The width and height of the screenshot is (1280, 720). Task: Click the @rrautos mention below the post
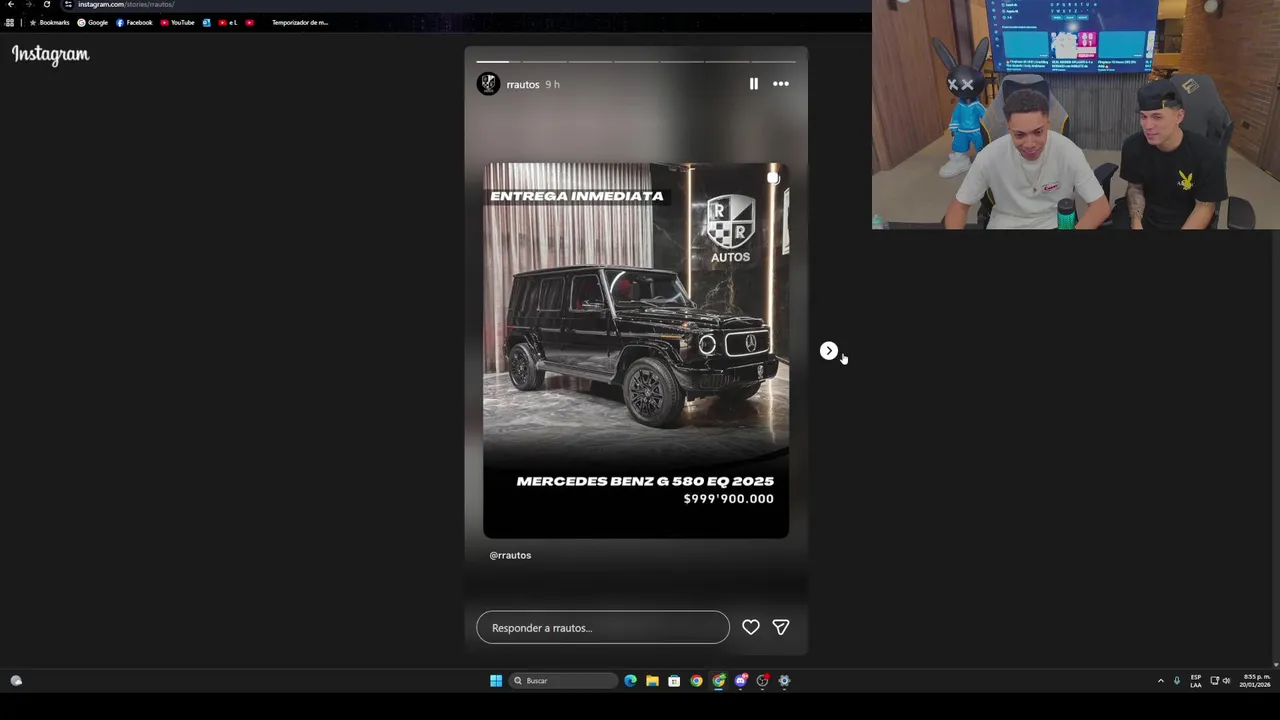(510, 555)
